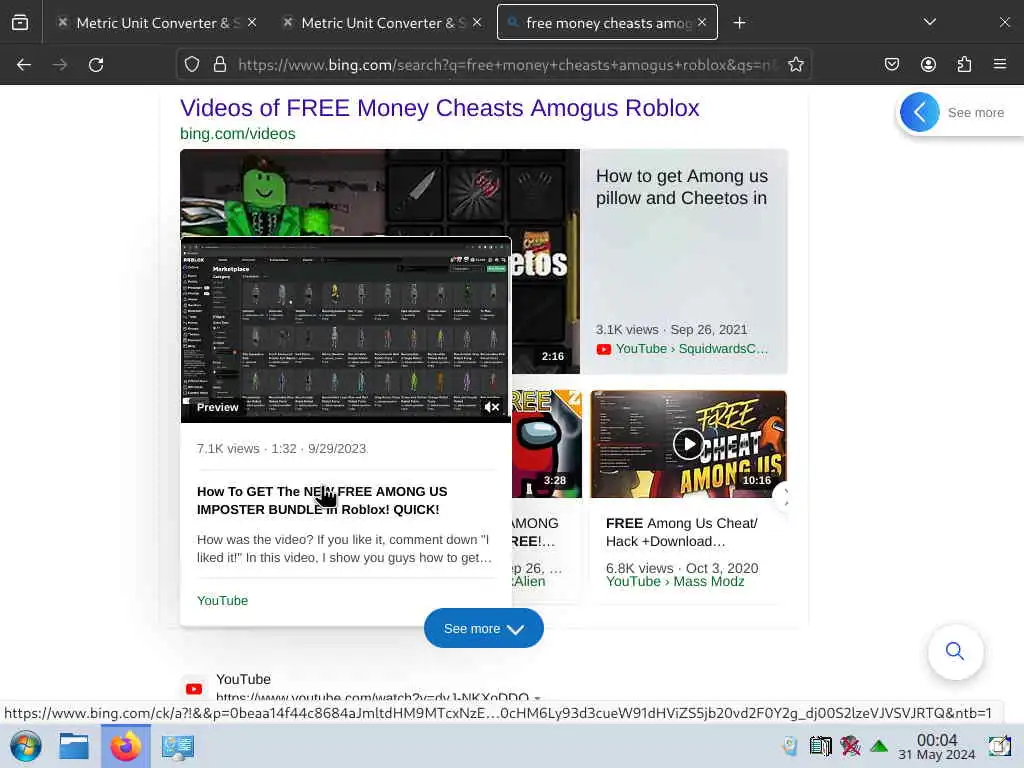Click the How was the video description text

(344, 549)
